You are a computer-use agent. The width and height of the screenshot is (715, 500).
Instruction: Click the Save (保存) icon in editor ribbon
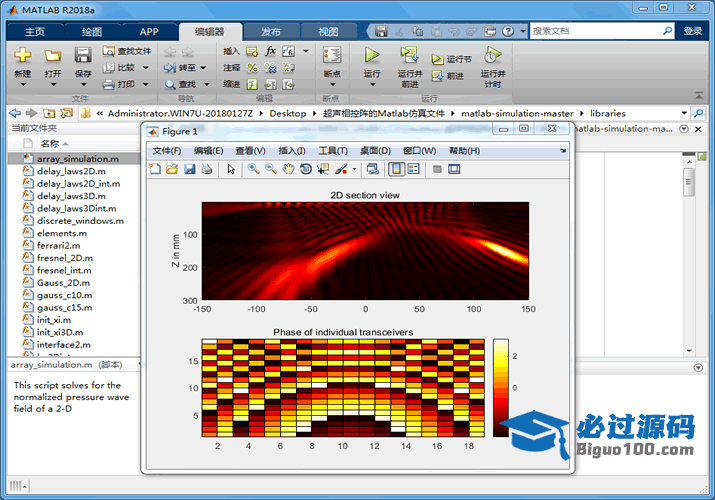[x=82, y=56]
